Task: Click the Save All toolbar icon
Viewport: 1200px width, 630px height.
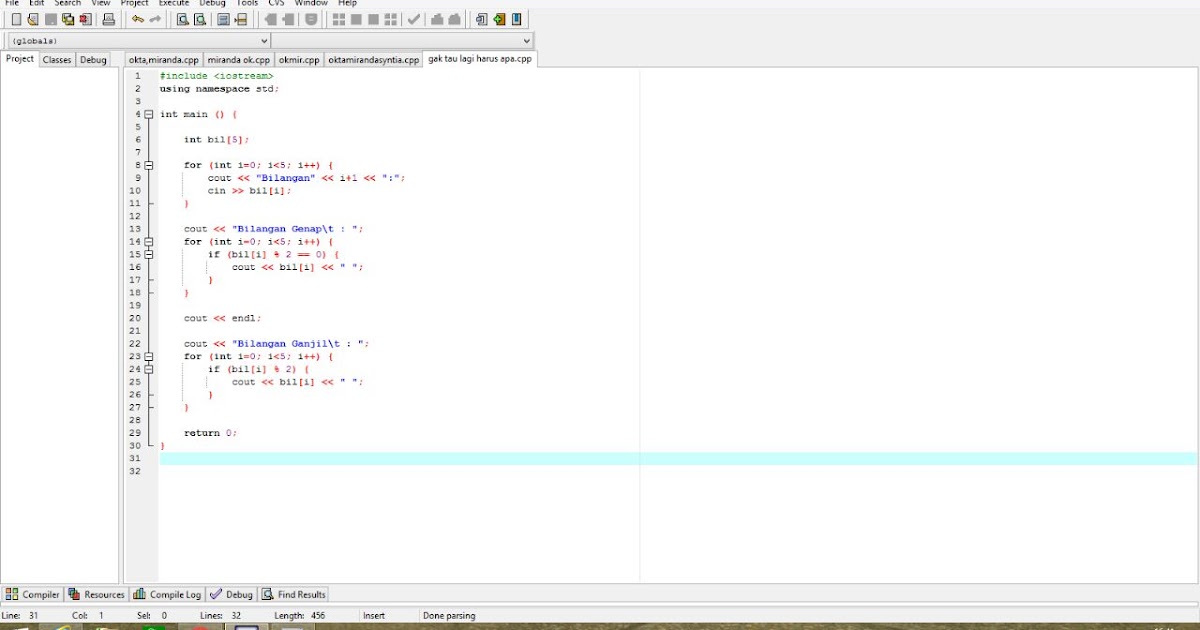Action: point(68,19)
